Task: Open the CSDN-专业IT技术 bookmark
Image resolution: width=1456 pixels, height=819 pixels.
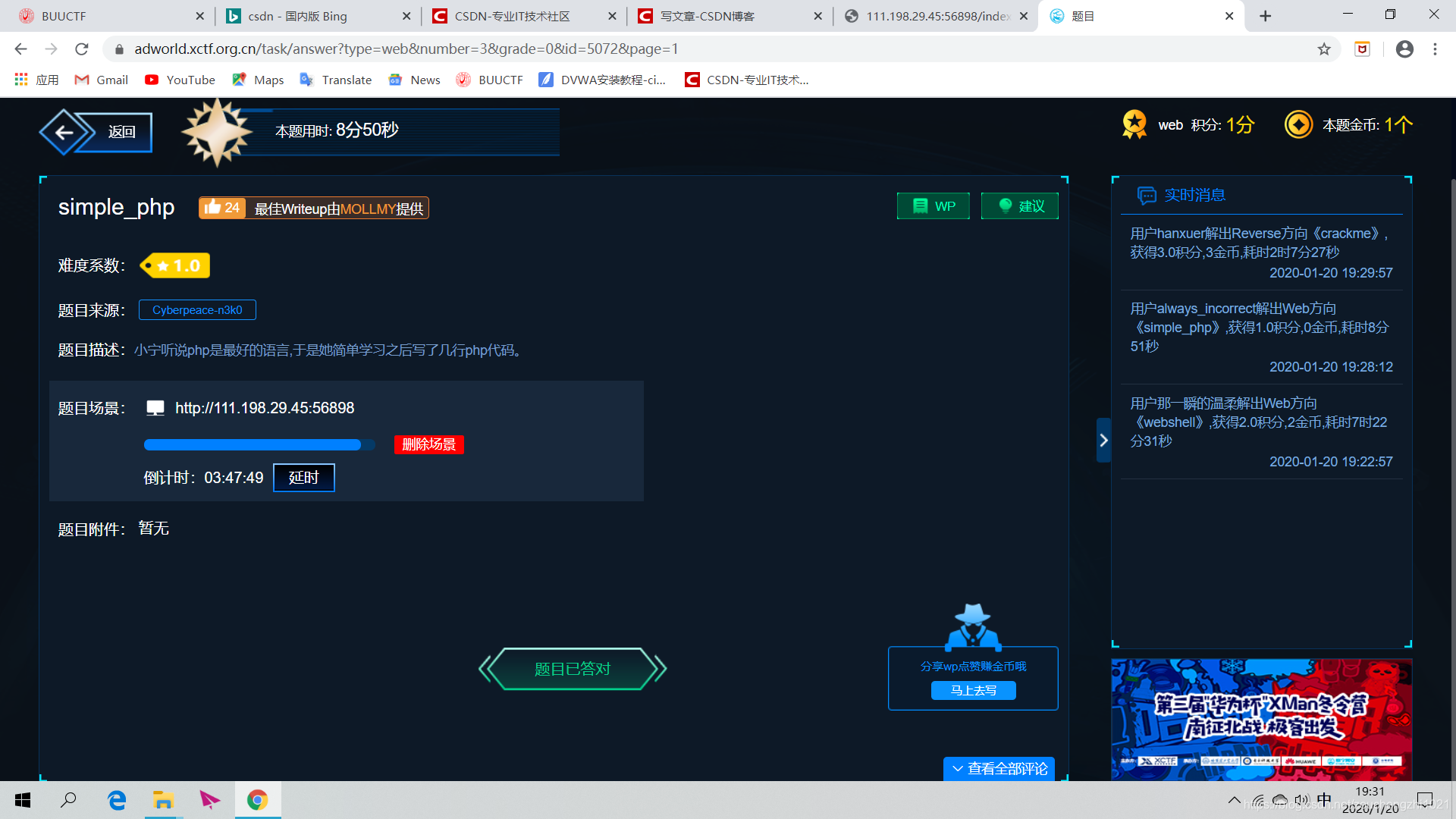Action: (747, 80)
